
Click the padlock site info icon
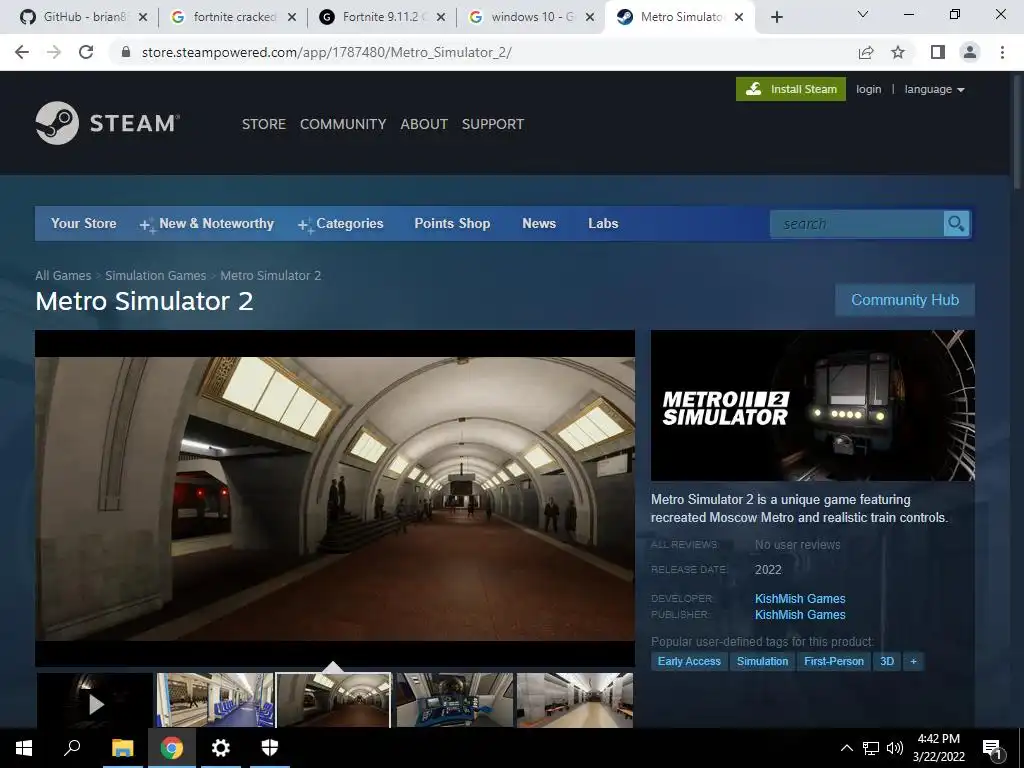[x=126, y=52]
